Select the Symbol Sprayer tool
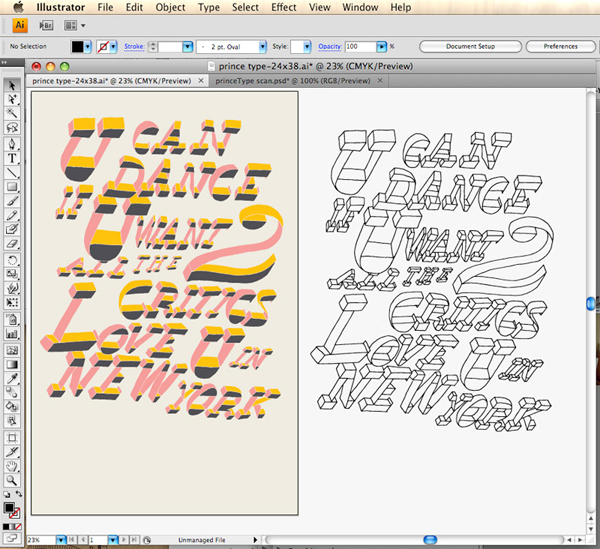This screenshot has height=549, width=600. (12, 319)
